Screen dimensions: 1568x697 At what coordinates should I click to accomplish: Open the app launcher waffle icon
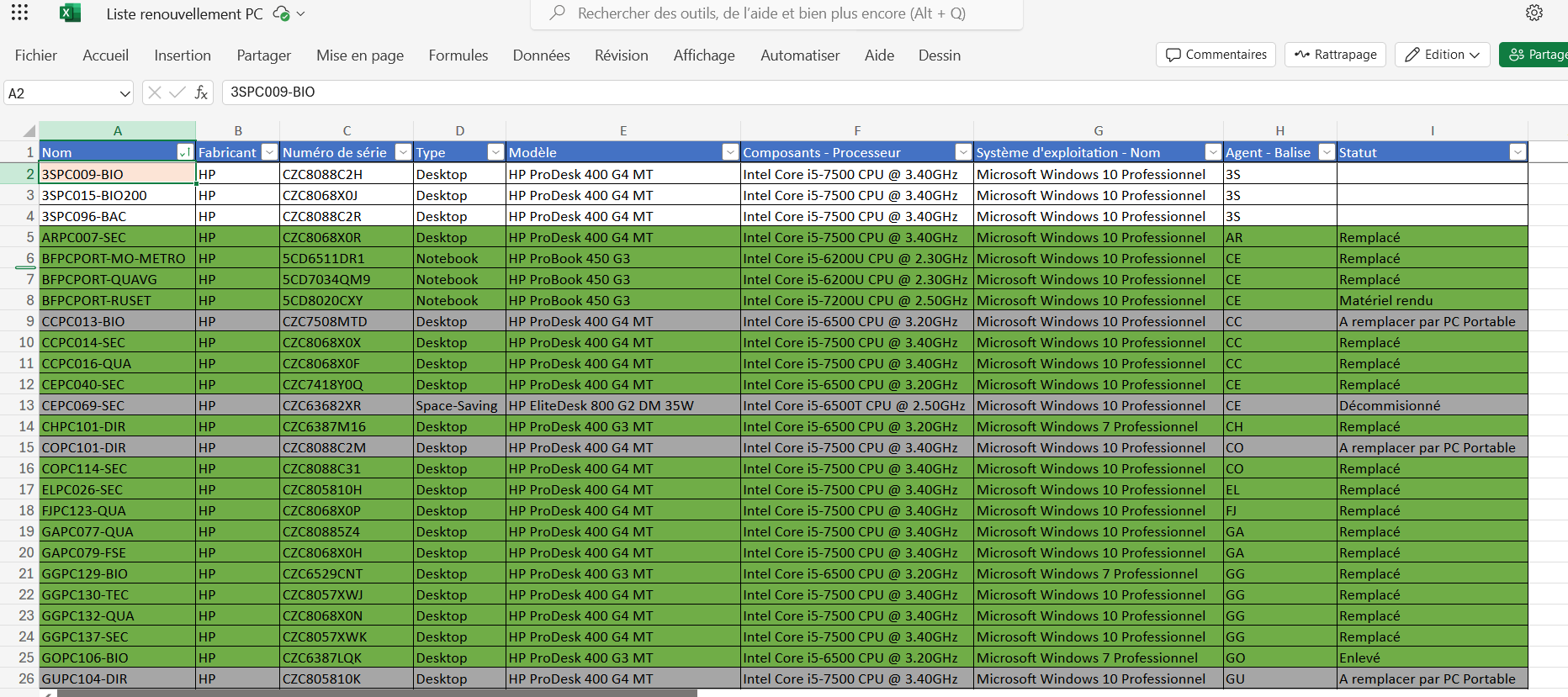pyautogui.click(x=20, y=13)
